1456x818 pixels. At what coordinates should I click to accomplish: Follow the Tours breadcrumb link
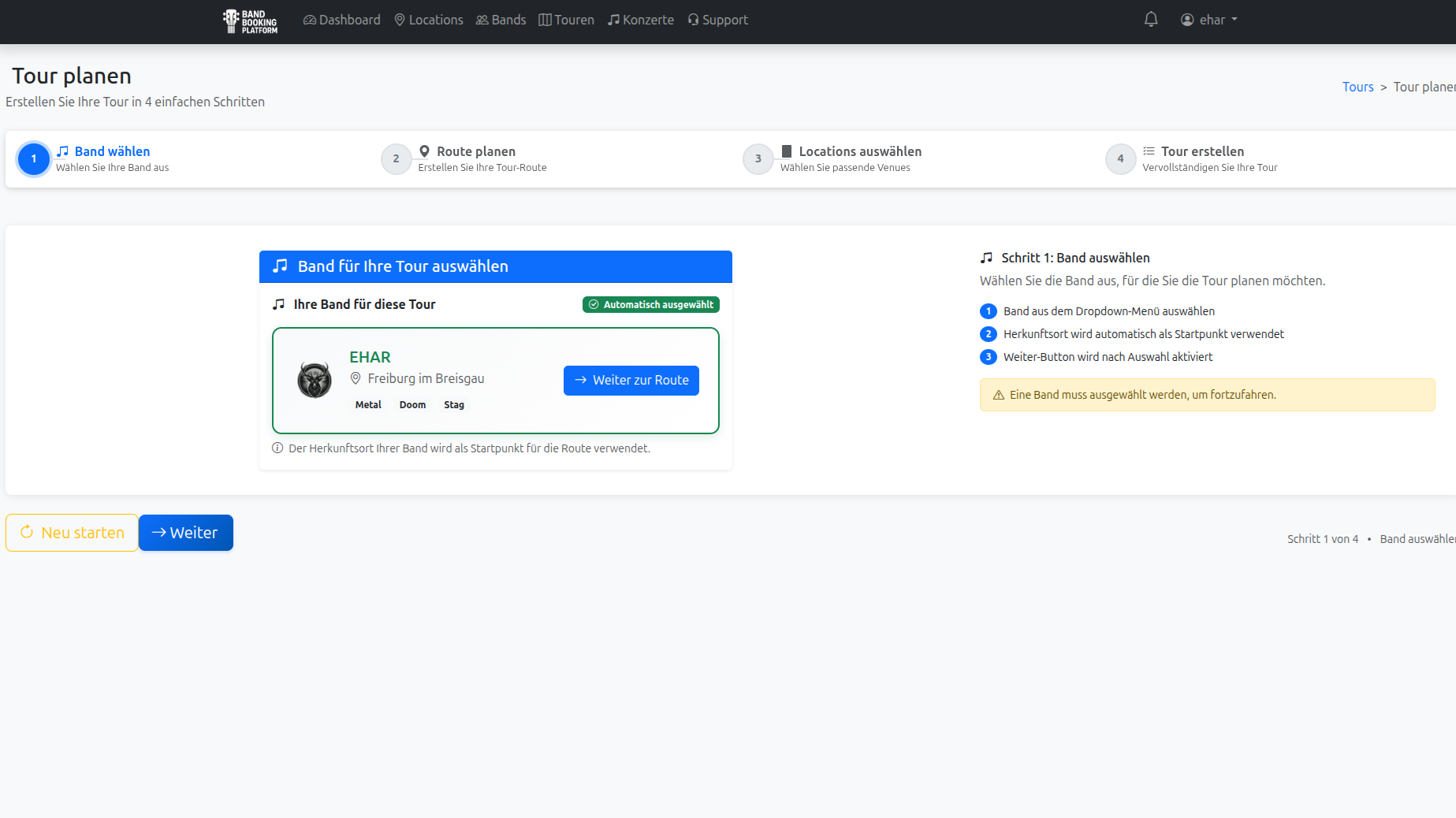pyautogui.click(x=1357, y=87)
